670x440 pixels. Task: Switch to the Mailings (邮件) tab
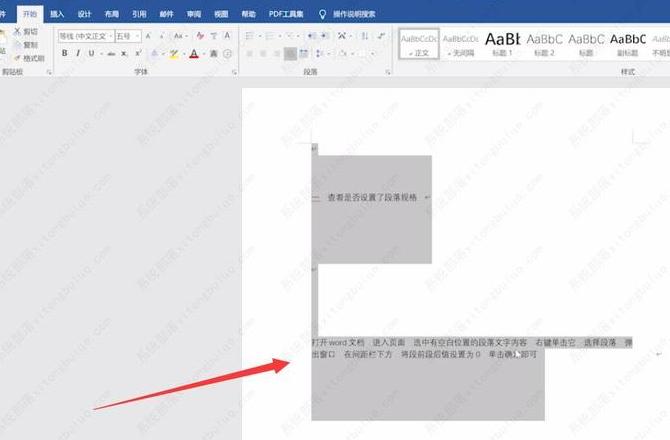166,14
